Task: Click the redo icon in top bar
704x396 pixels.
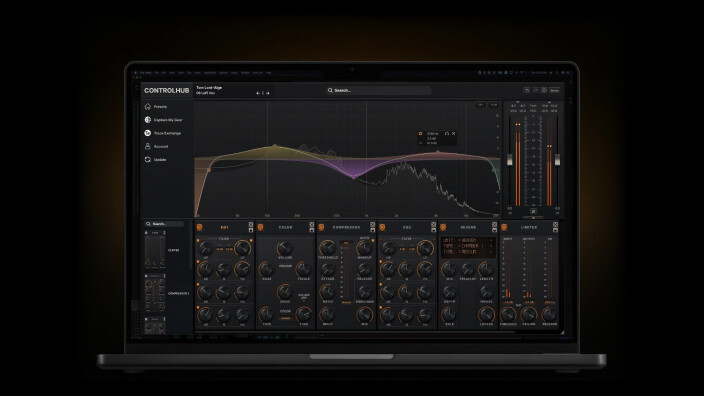Action: pyautogui.click(x=535, y=90)
